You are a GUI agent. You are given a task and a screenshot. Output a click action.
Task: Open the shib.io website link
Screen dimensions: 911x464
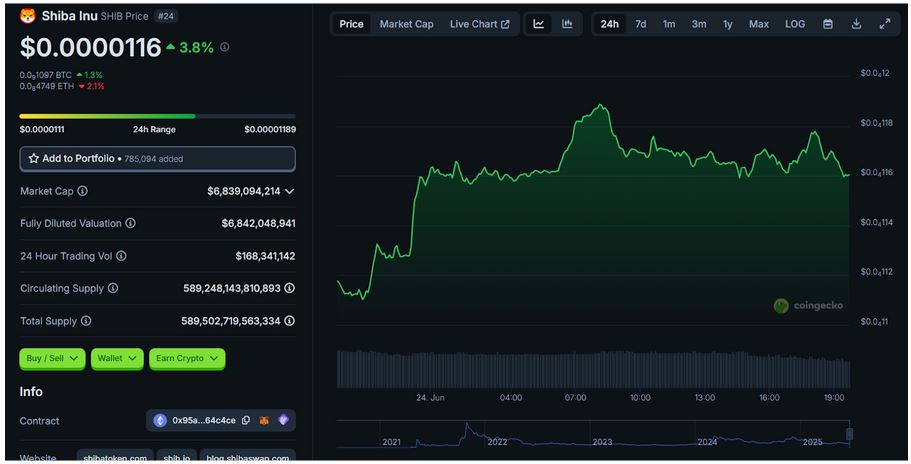(177, 458)
